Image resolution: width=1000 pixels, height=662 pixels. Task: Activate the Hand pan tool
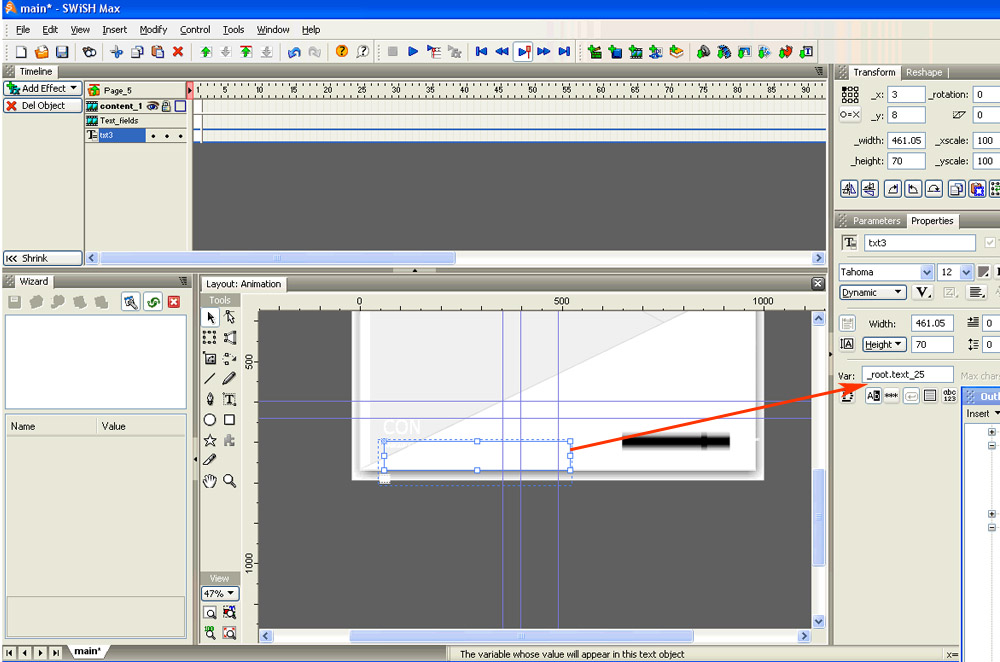tap(210, 481)
